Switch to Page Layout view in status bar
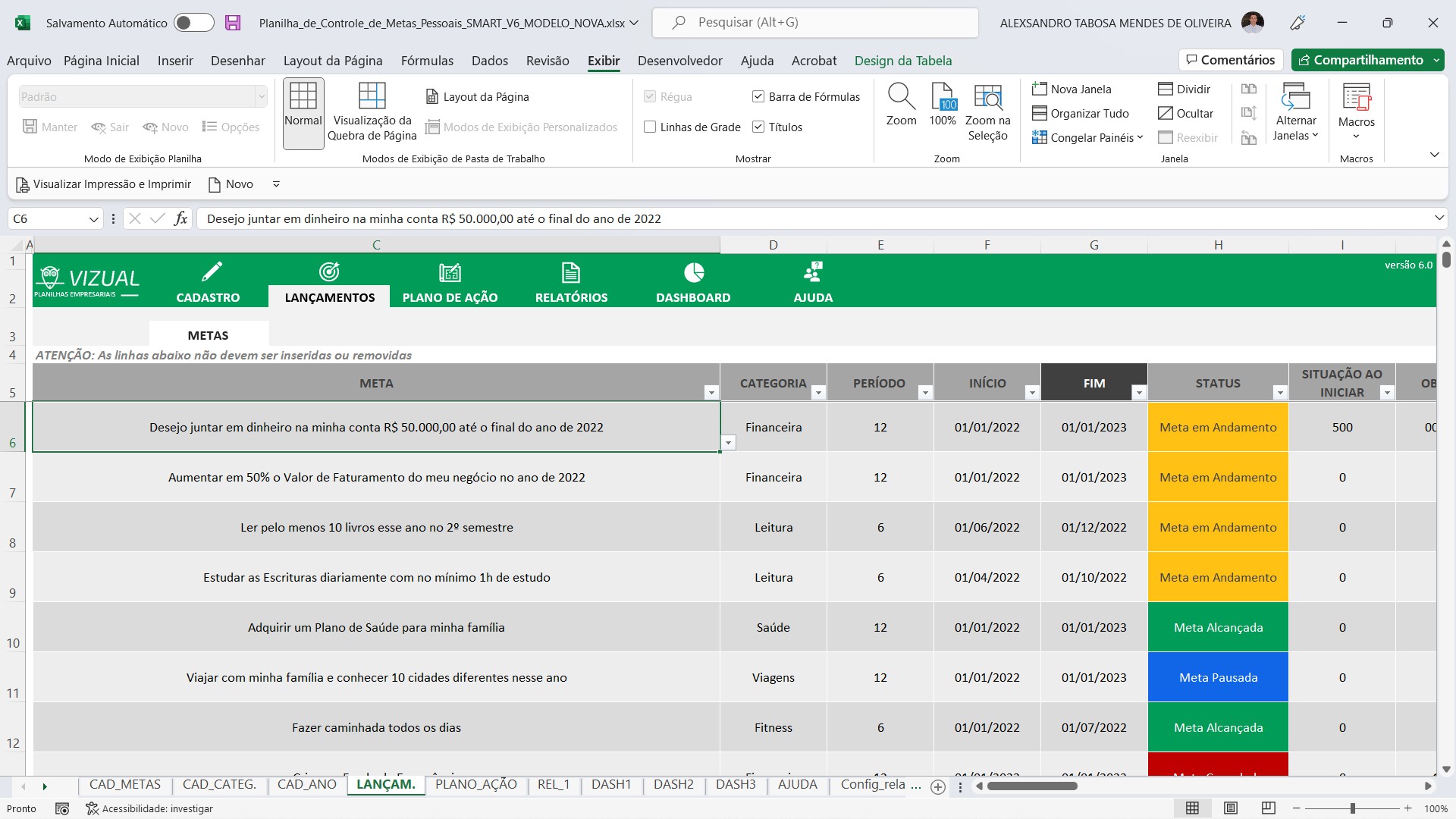This screenshot has width=1456, height=819. (x=1231, y=808)
